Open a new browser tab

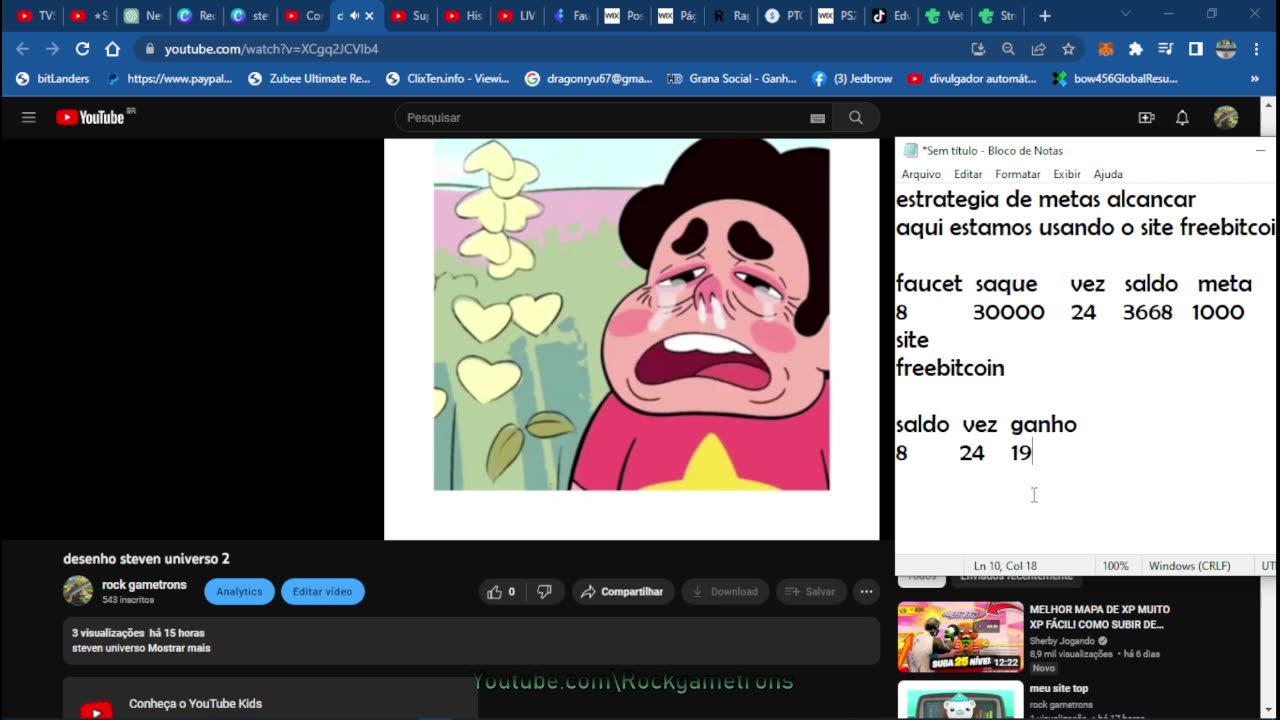coord(1044,16)
